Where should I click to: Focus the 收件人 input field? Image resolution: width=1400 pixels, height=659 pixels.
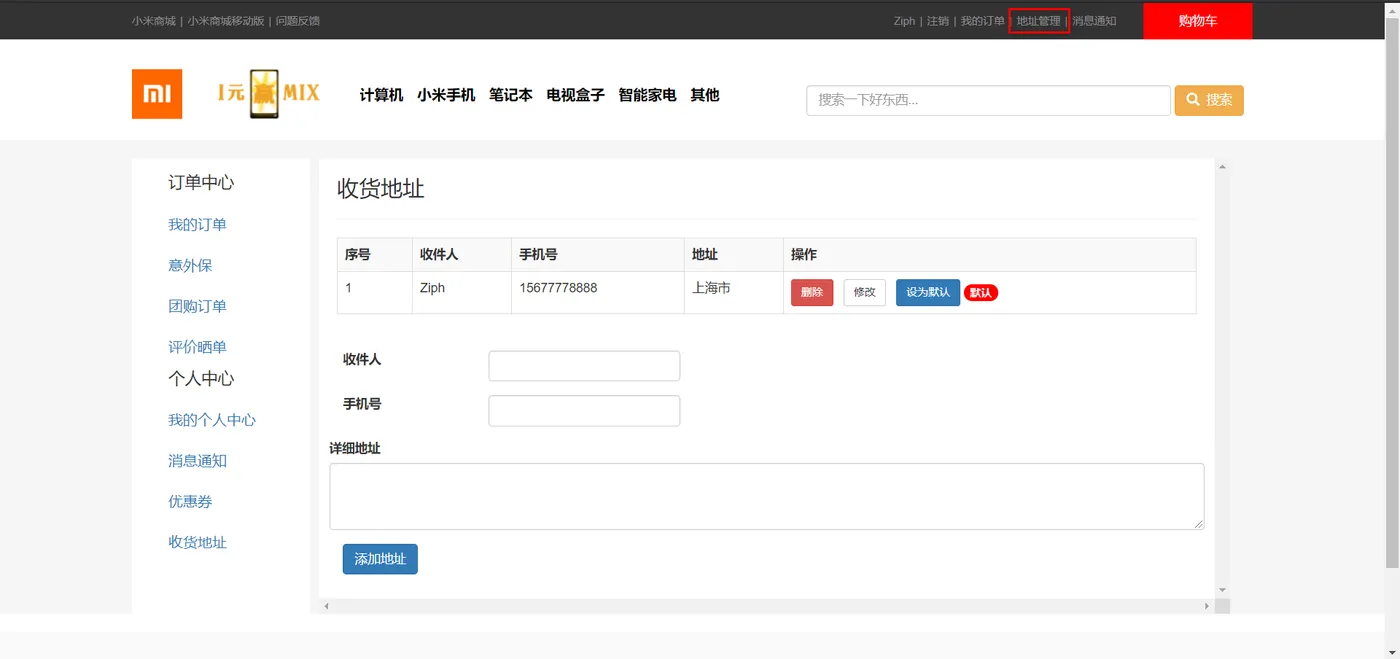584,366
